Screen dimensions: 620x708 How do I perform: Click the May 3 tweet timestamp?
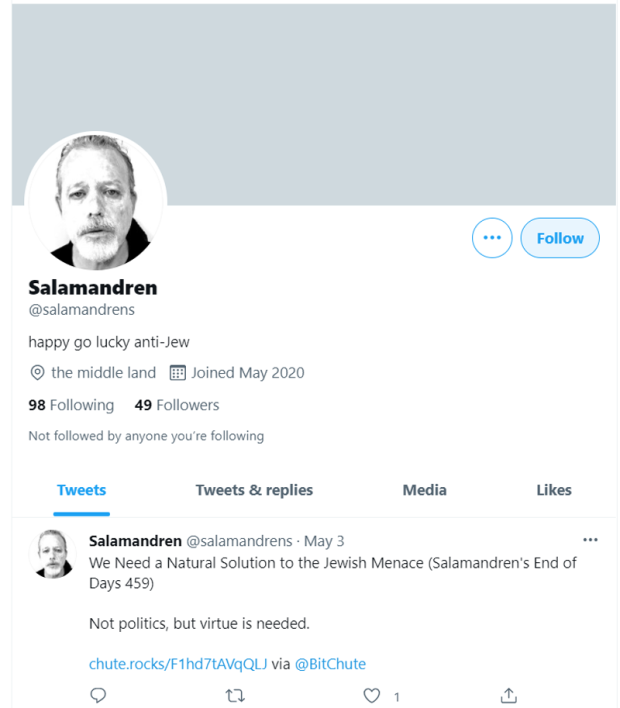324,541
